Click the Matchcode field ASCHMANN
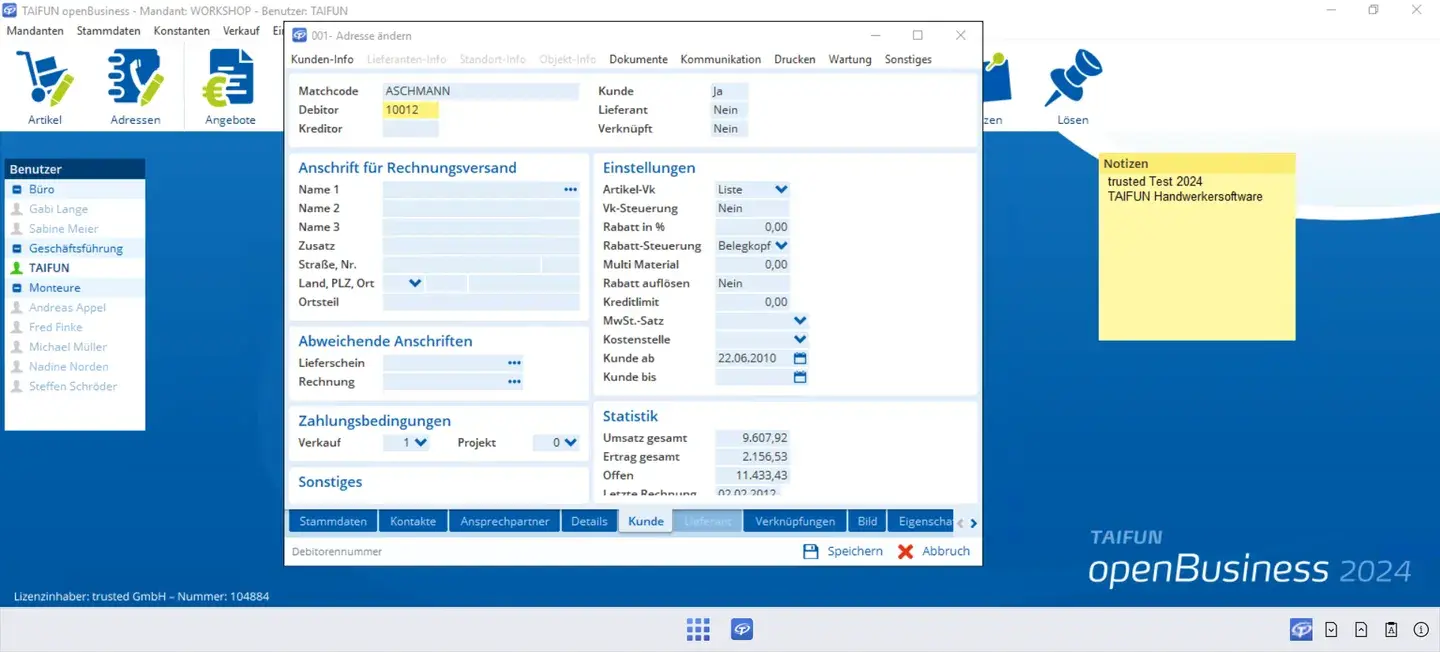The height and width of the screenshot is (652, 1440). pyautogui.click(x=481, y=91)
